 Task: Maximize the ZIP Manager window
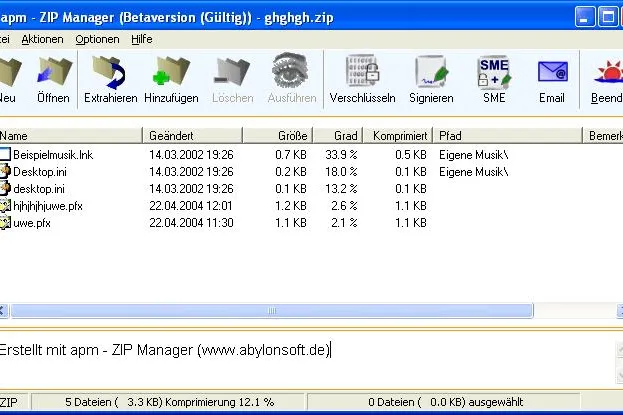[608, 17]
